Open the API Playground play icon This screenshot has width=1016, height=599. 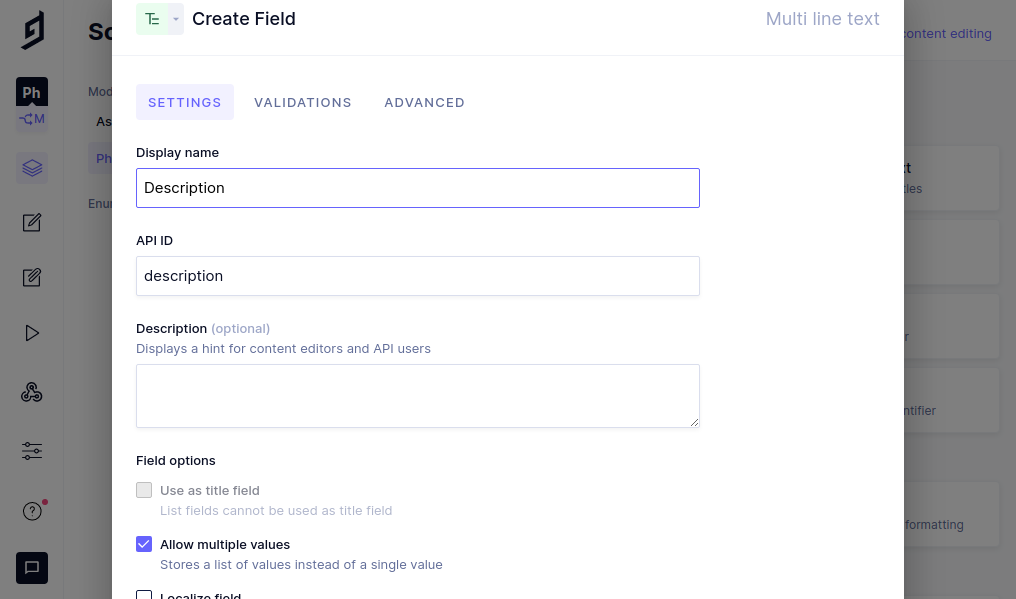[32, 333]
